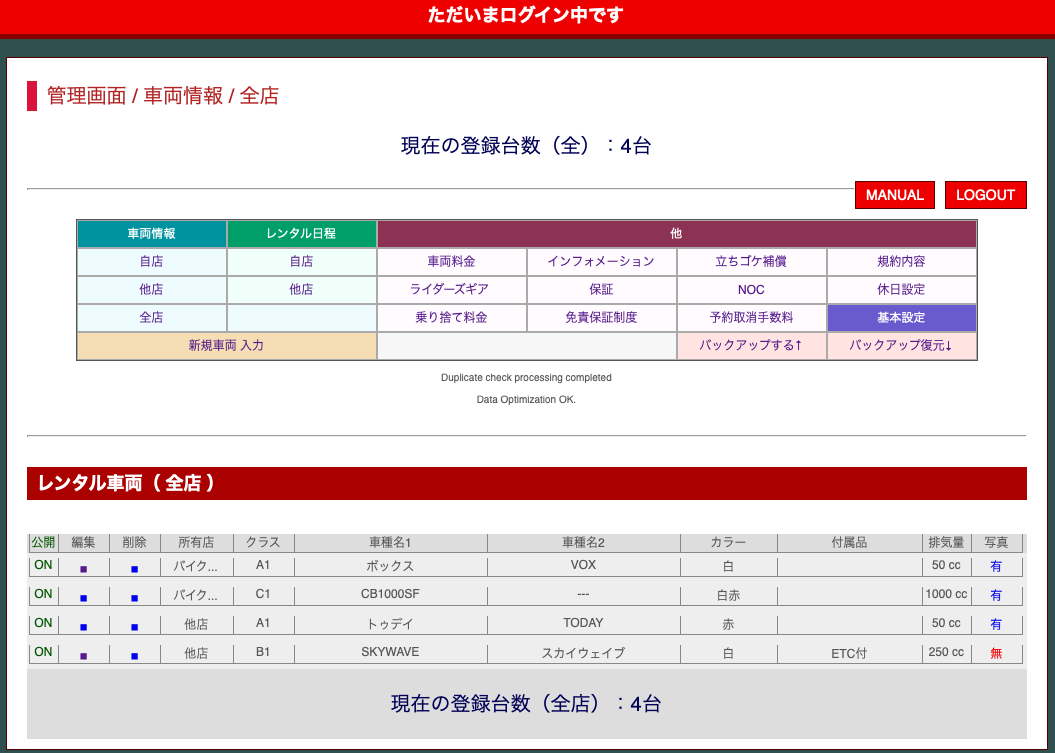Click the スカイウェイブ cell text
This screenshot has width=1055, height=753.
[583, 653]
